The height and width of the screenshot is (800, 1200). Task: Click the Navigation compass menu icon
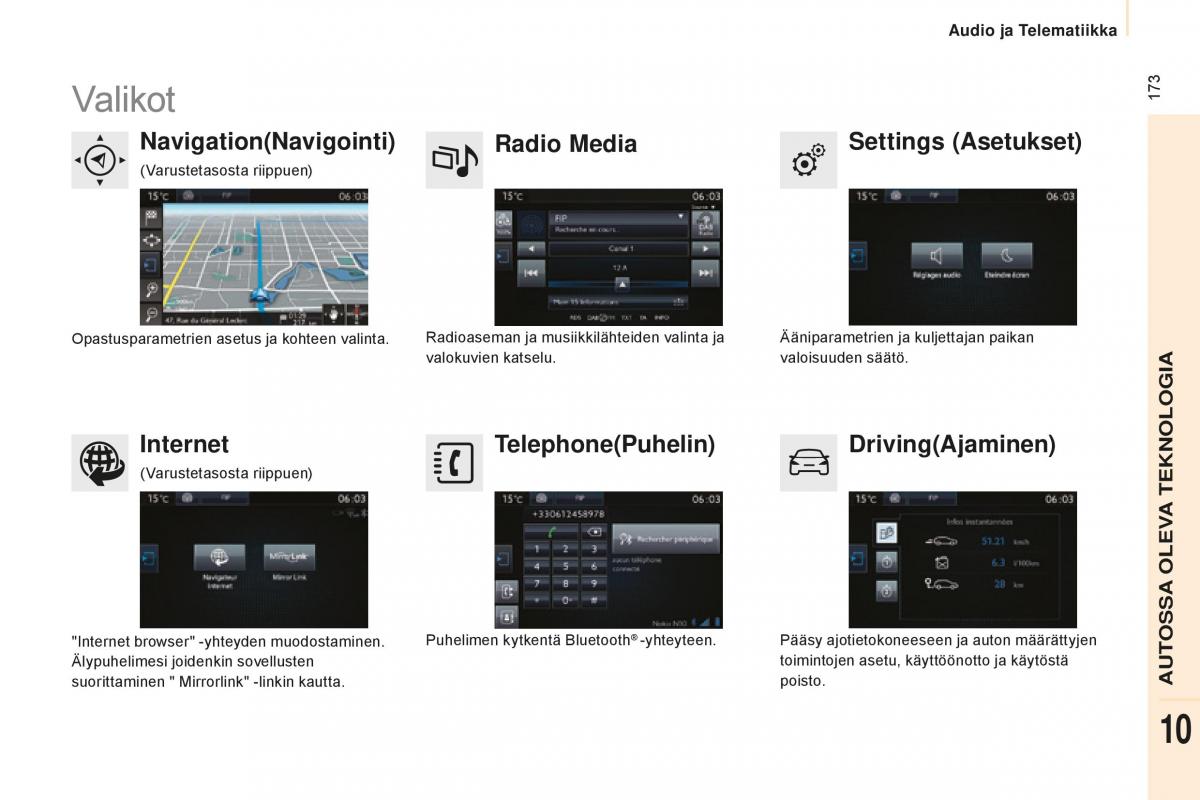[x=100, y=159]
